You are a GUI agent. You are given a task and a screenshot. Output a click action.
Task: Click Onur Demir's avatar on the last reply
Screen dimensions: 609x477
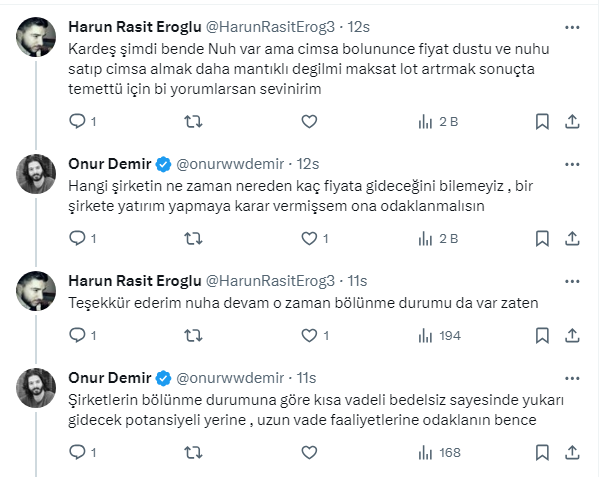pos(36,390)
